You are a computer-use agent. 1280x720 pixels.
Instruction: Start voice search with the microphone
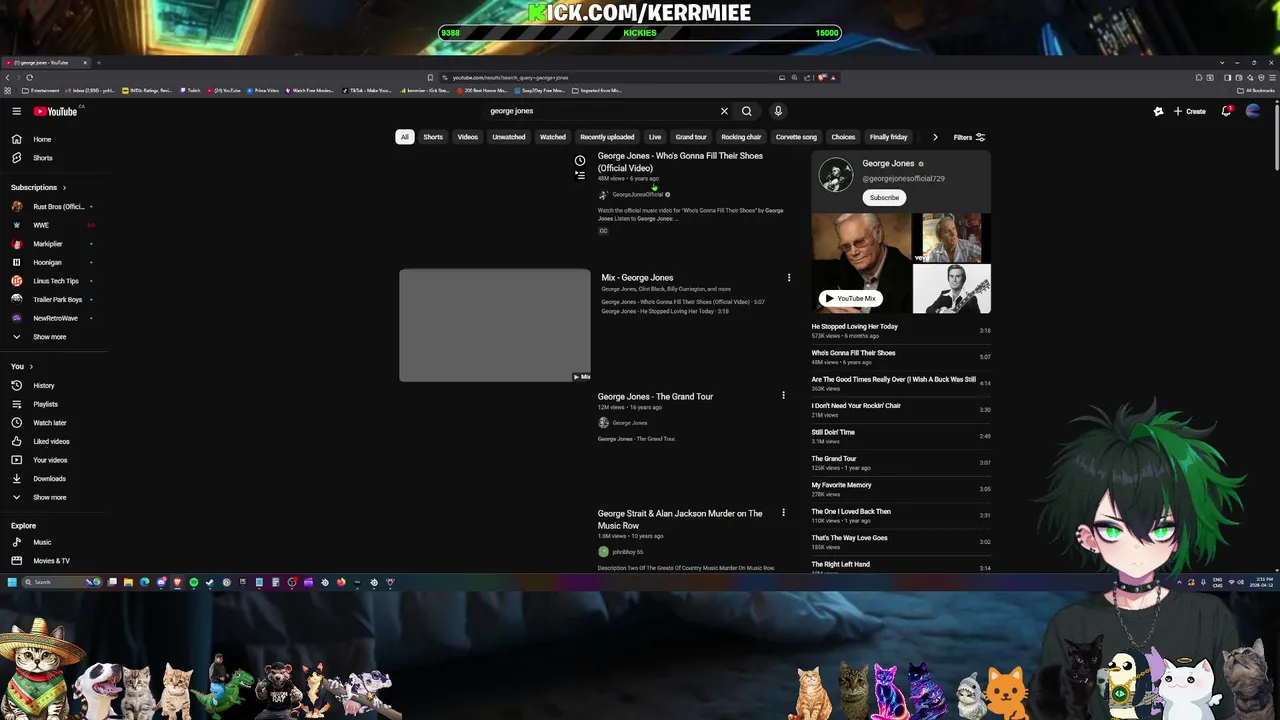click(778, 111)
